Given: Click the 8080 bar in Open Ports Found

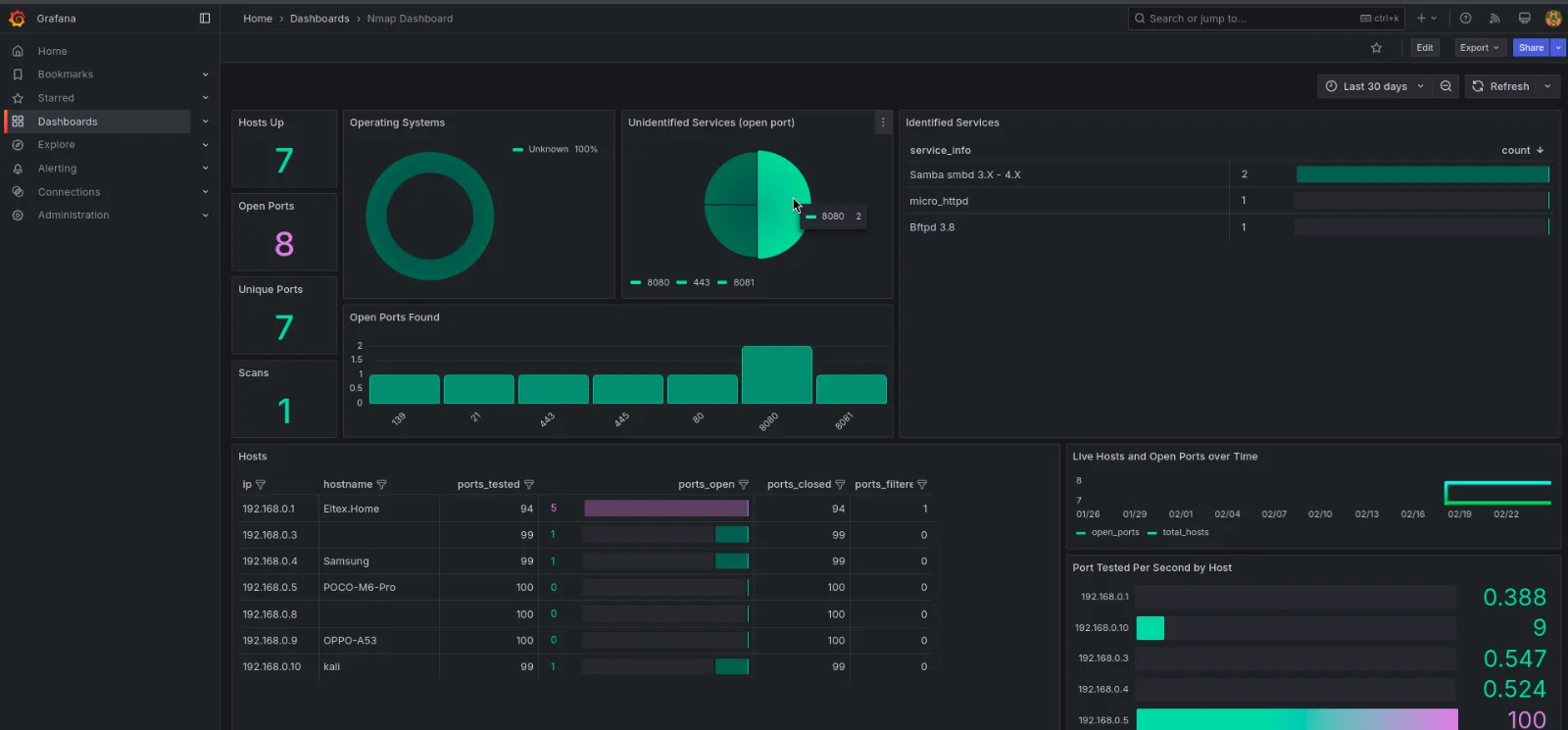Looking at the screenshot, I should [776, 374].
